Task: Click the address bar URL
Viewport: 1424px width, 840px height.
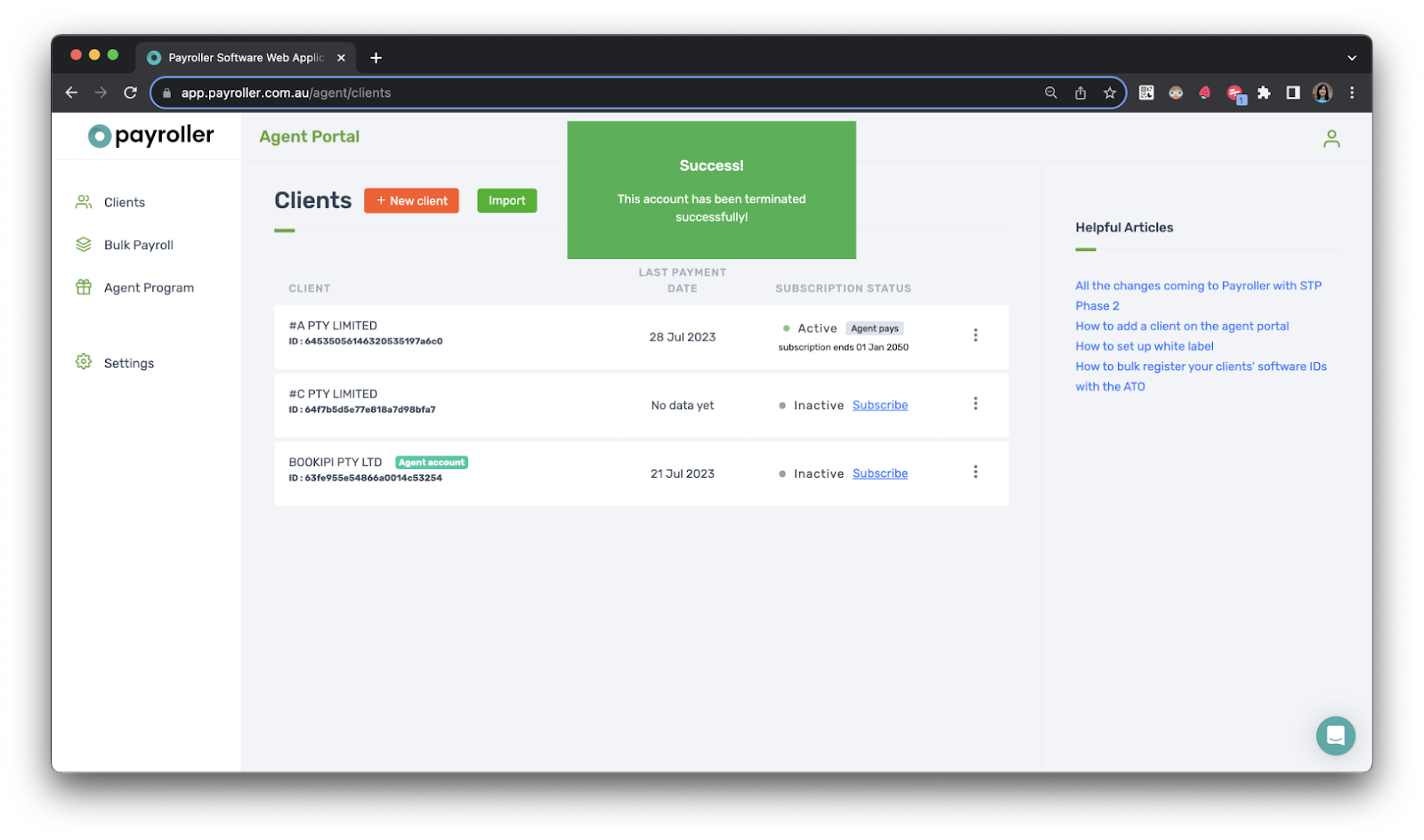Action: (x=286, y=93)
